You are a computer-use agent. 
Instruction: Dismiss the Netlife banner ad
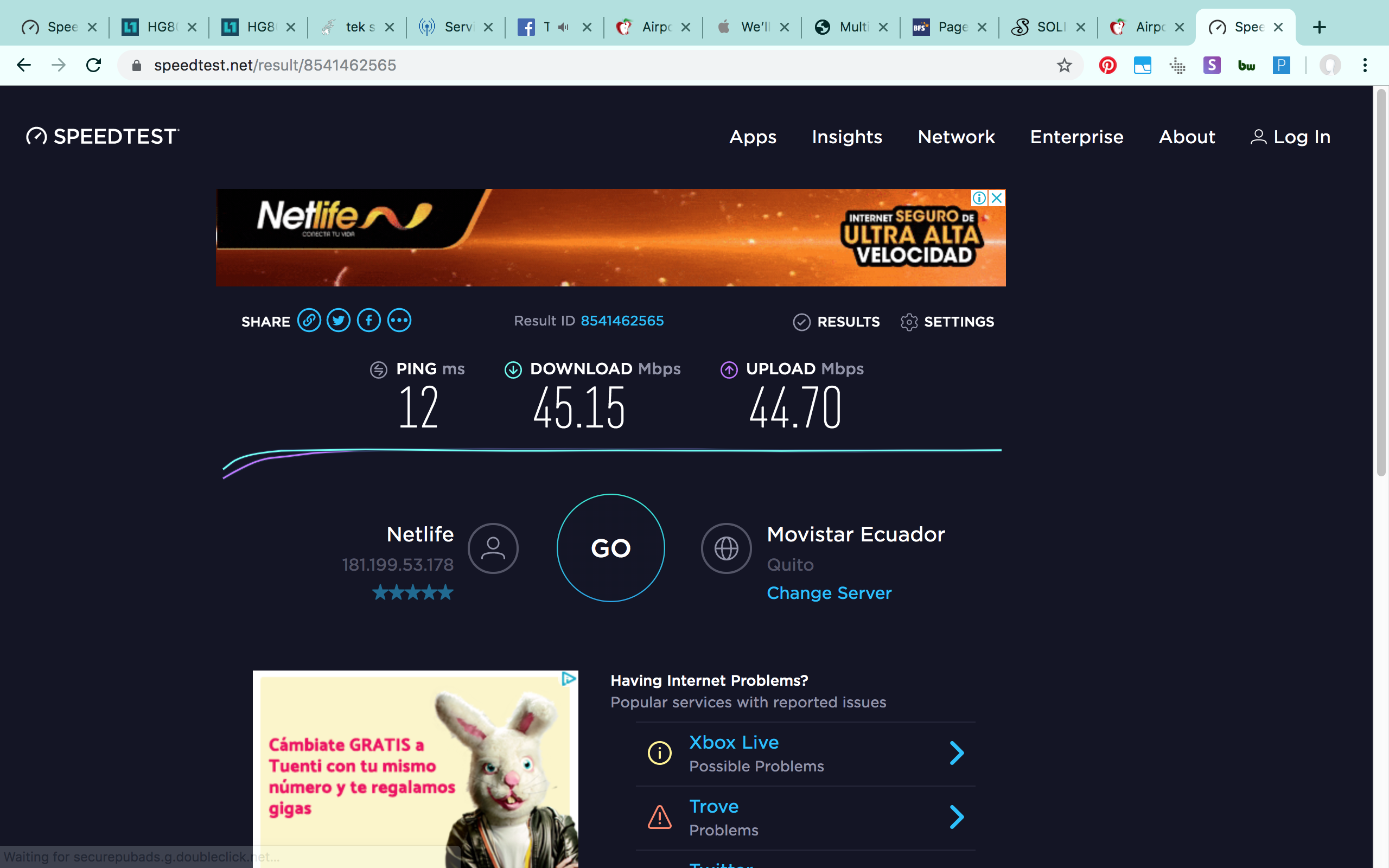click(x=996, y=198)
